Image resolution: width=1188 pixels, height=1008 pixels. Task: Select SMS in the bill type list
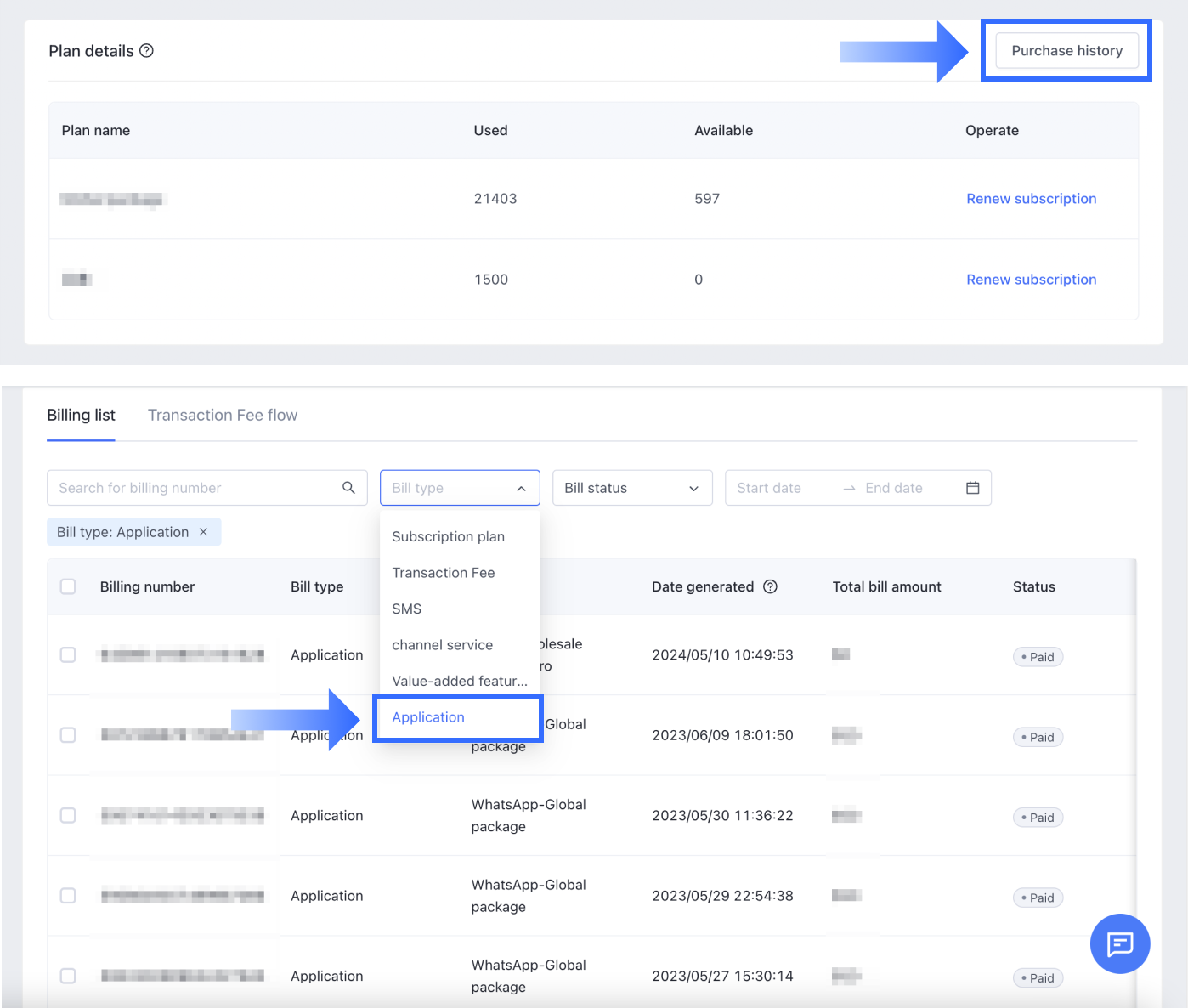point(406,609)
